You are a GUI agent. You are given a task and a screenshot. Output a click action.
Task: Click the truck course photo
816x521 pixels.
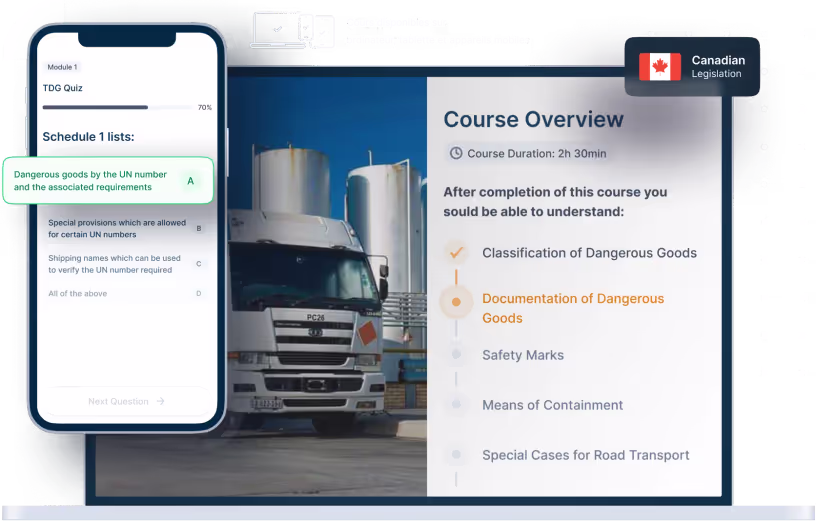pos(327,286)
